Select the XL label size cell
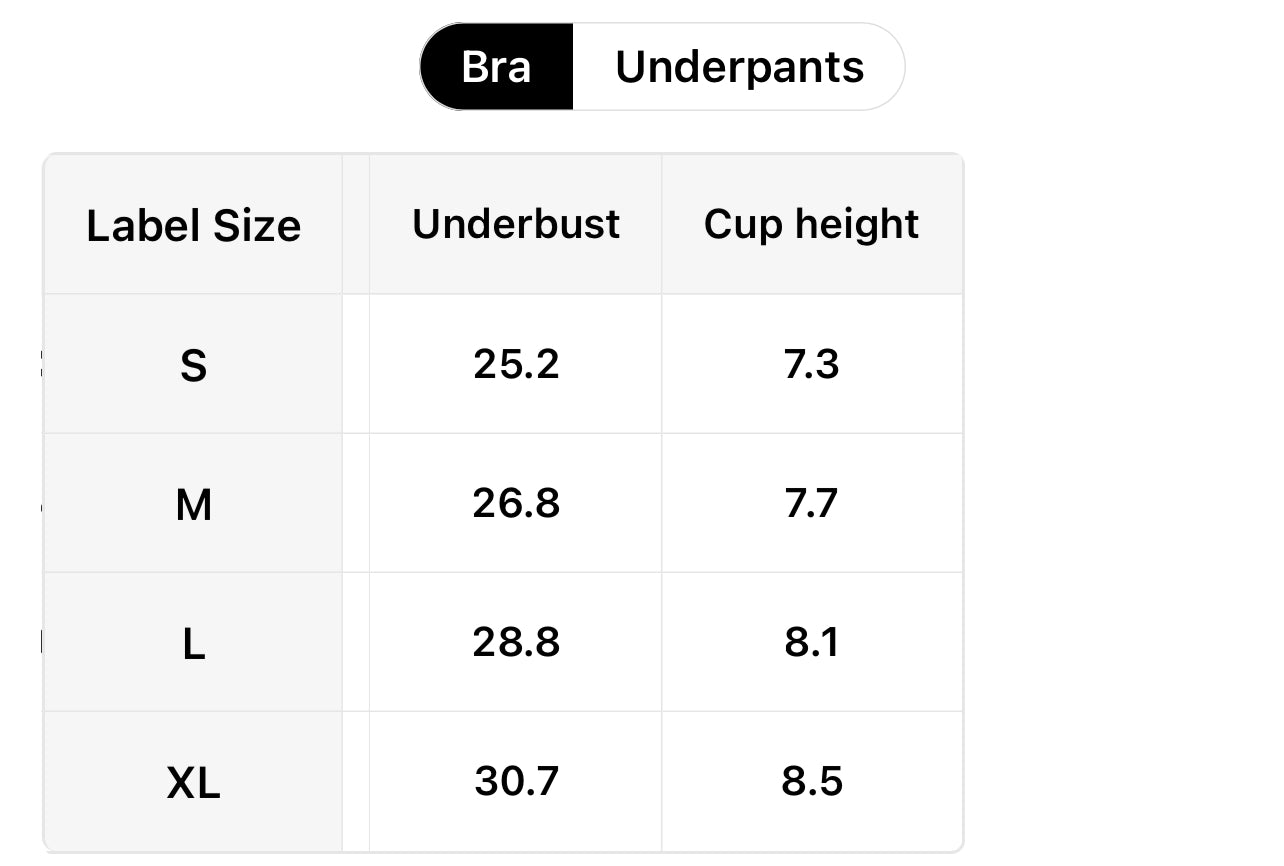This screenshot has width=1284, height=866. pyautogui.click(x=193, y=782)
